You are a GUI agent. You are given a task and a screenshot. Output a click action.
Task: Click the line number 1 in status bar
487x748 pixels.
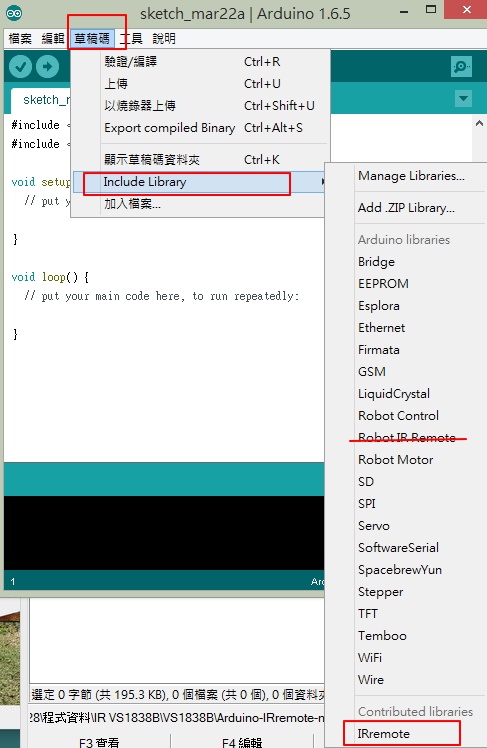[12, 582]
